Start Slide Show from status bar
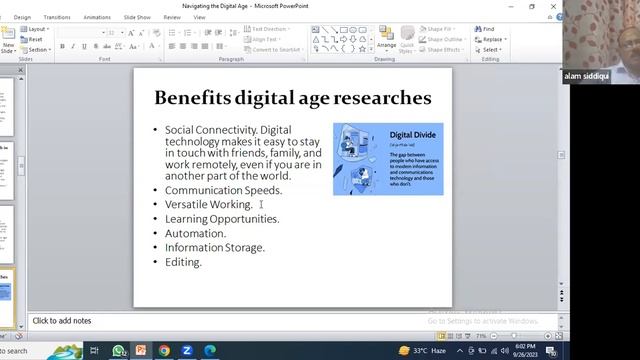The image size is (640, 360). [468, 336]
